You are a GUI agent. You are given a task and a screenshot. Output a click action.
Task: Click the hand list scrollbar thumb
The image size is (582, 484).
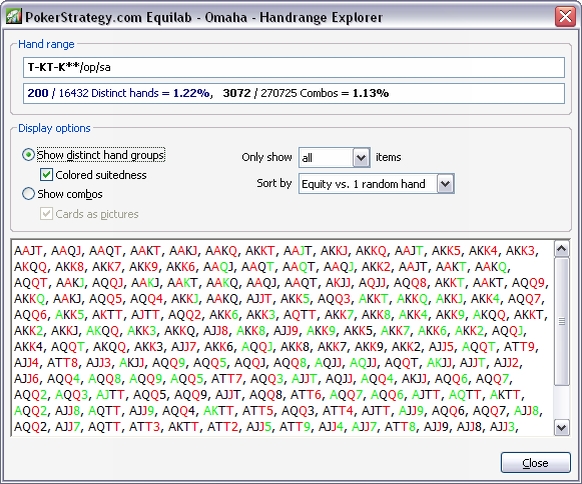coord(562,321)
